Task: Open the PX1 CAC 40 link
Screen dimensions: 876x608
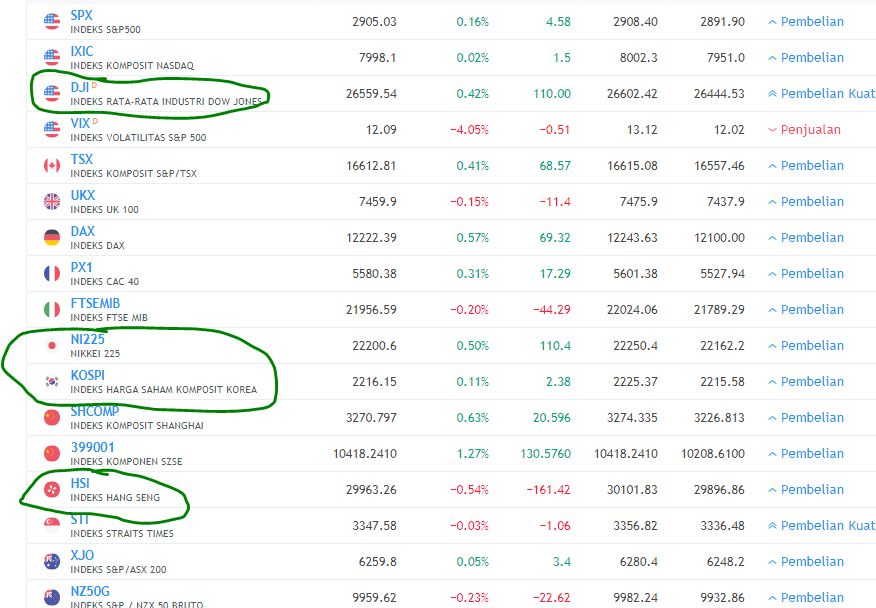Action: (81, 268)
